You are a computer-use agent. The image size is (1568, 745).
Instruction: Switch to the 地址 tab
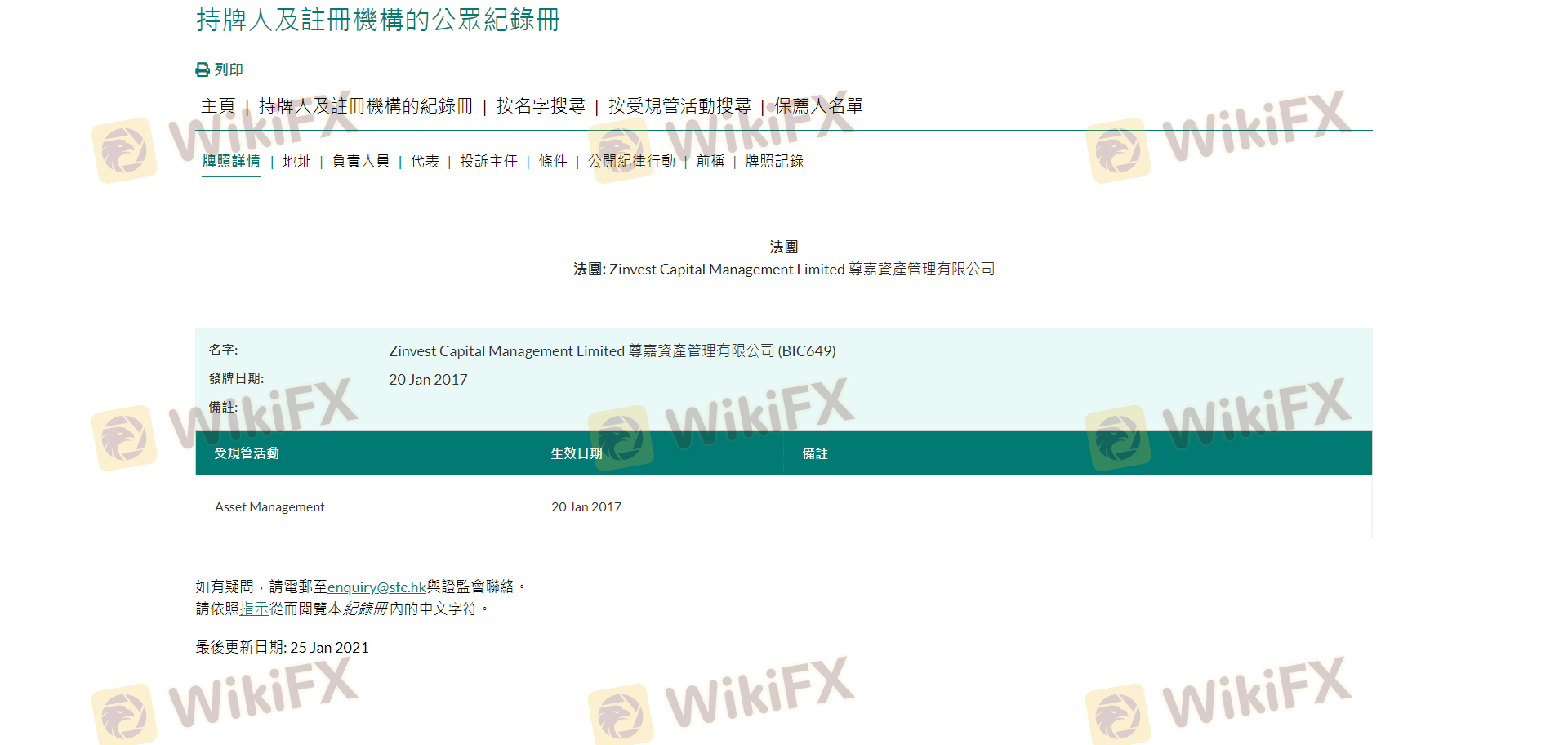click(297, 162)
